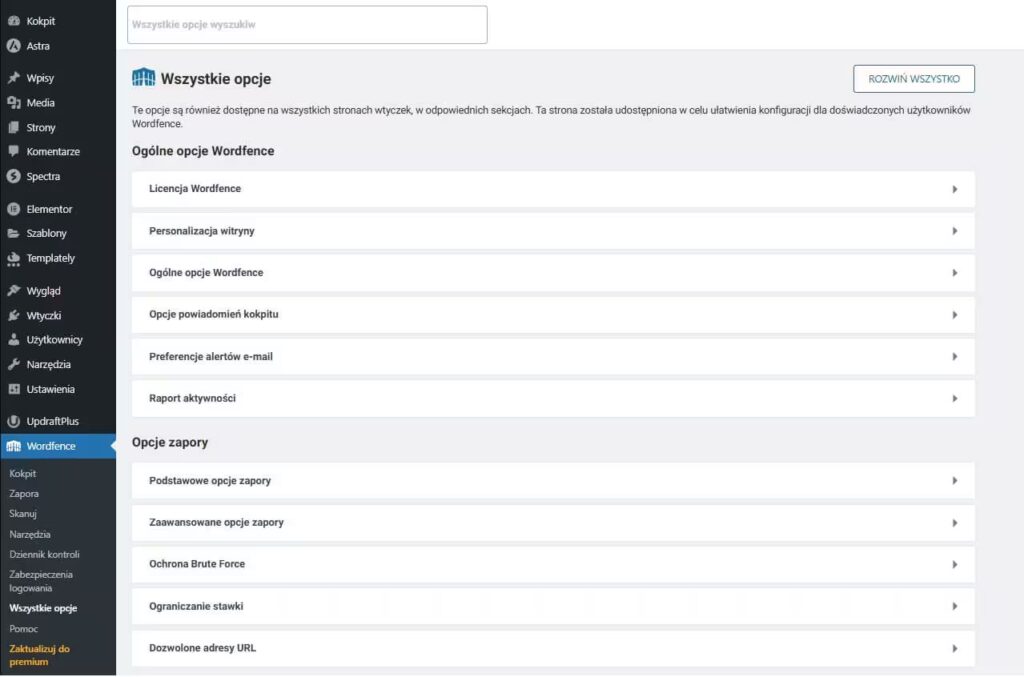Open Wtyczki menu label
Screen dimensions: 1024x677
pyautogui.click(x=44, y=315)
